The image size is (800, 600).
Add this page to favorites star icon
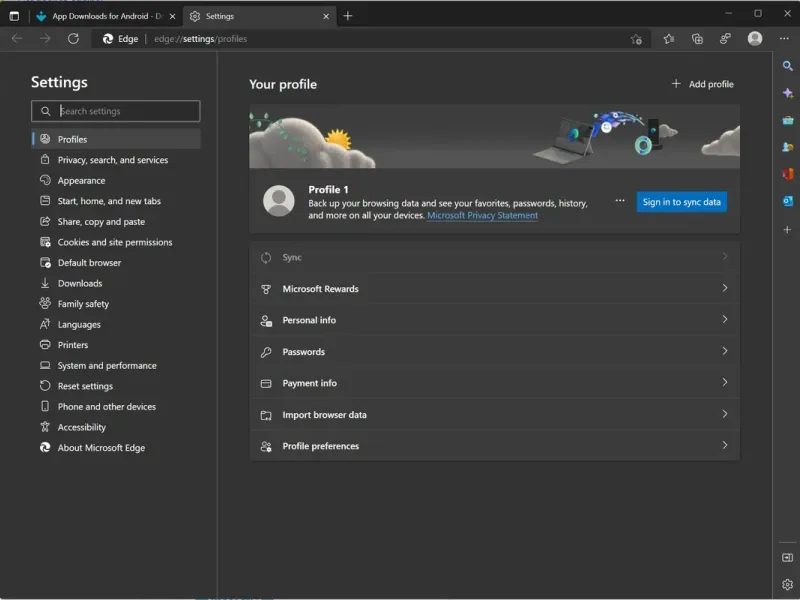tap(636, 39)
